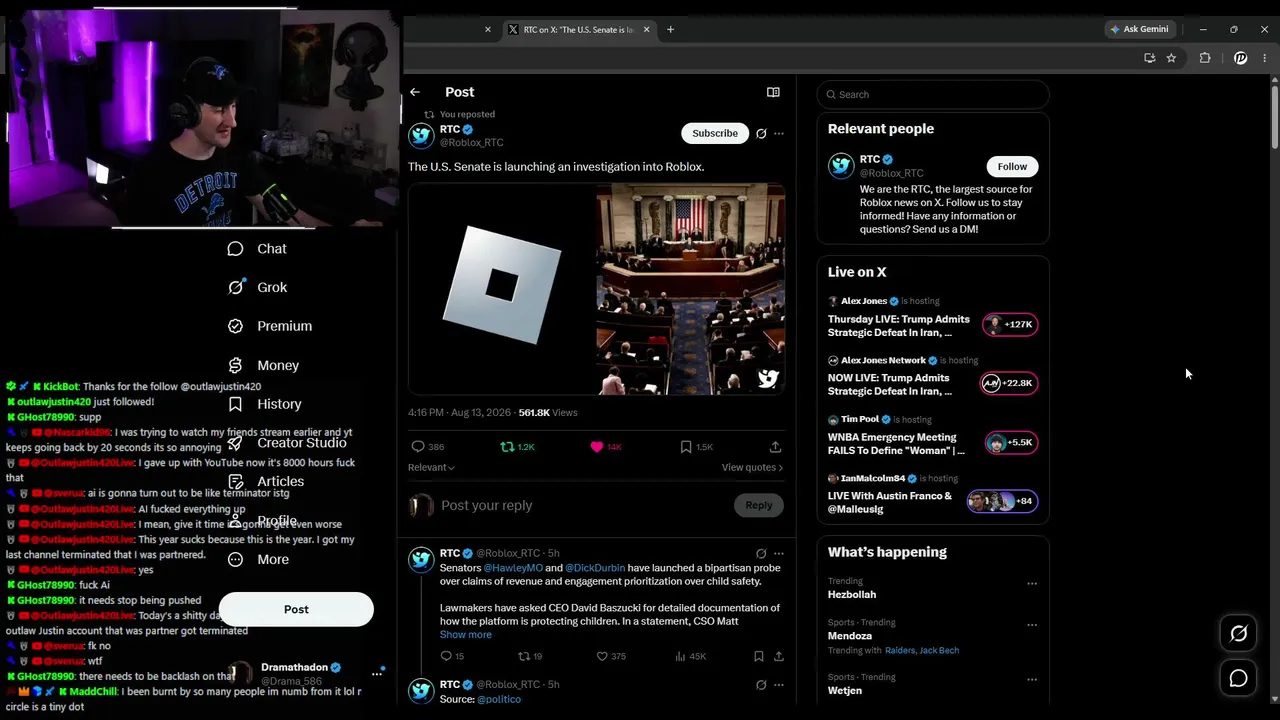The width and height of the screenshot is (1280, 720).
Task: Open more options on the Senators reply
Action: pyautogui.click(x=779, y=553)
